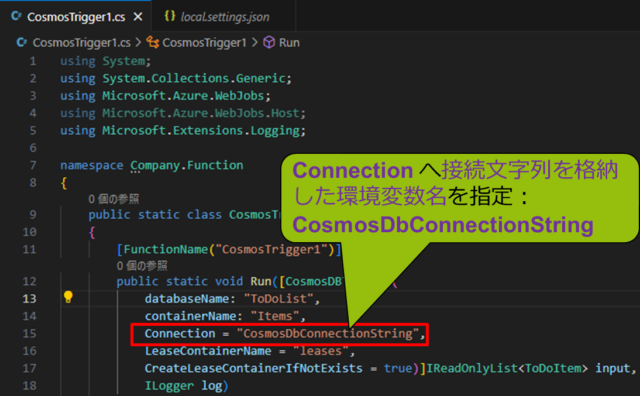Click 'public static void Run' on line 12
Image resolution: width=640 pixels, height=396 pixels.
pyautogui.click(x=194, y=281)
